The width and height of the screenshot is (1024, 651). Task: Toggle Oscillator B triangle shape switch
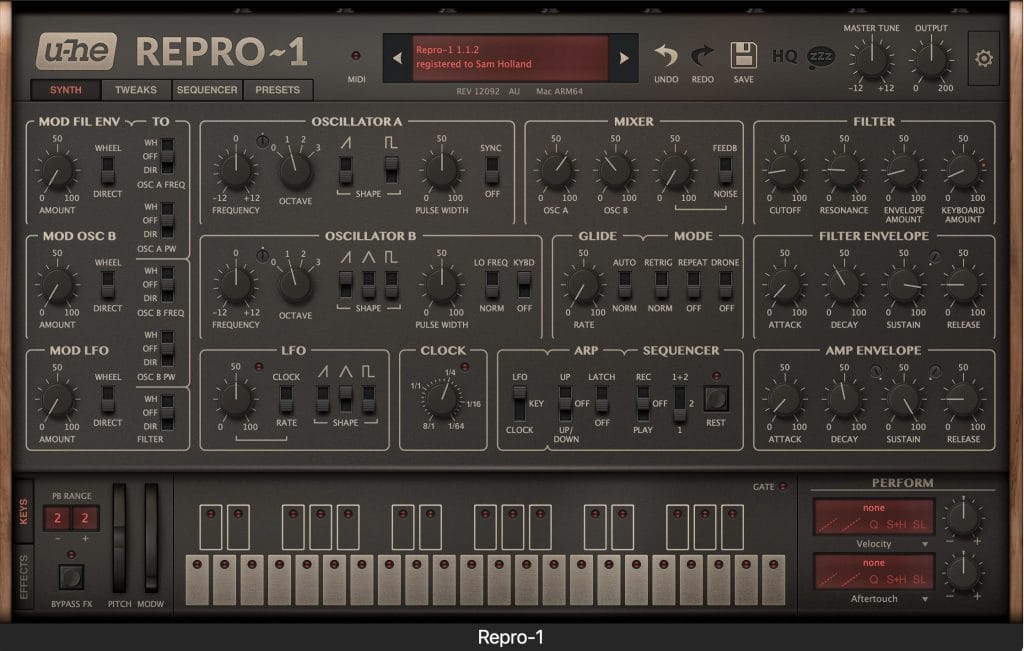pyautogui.click(x=368, y=284)
